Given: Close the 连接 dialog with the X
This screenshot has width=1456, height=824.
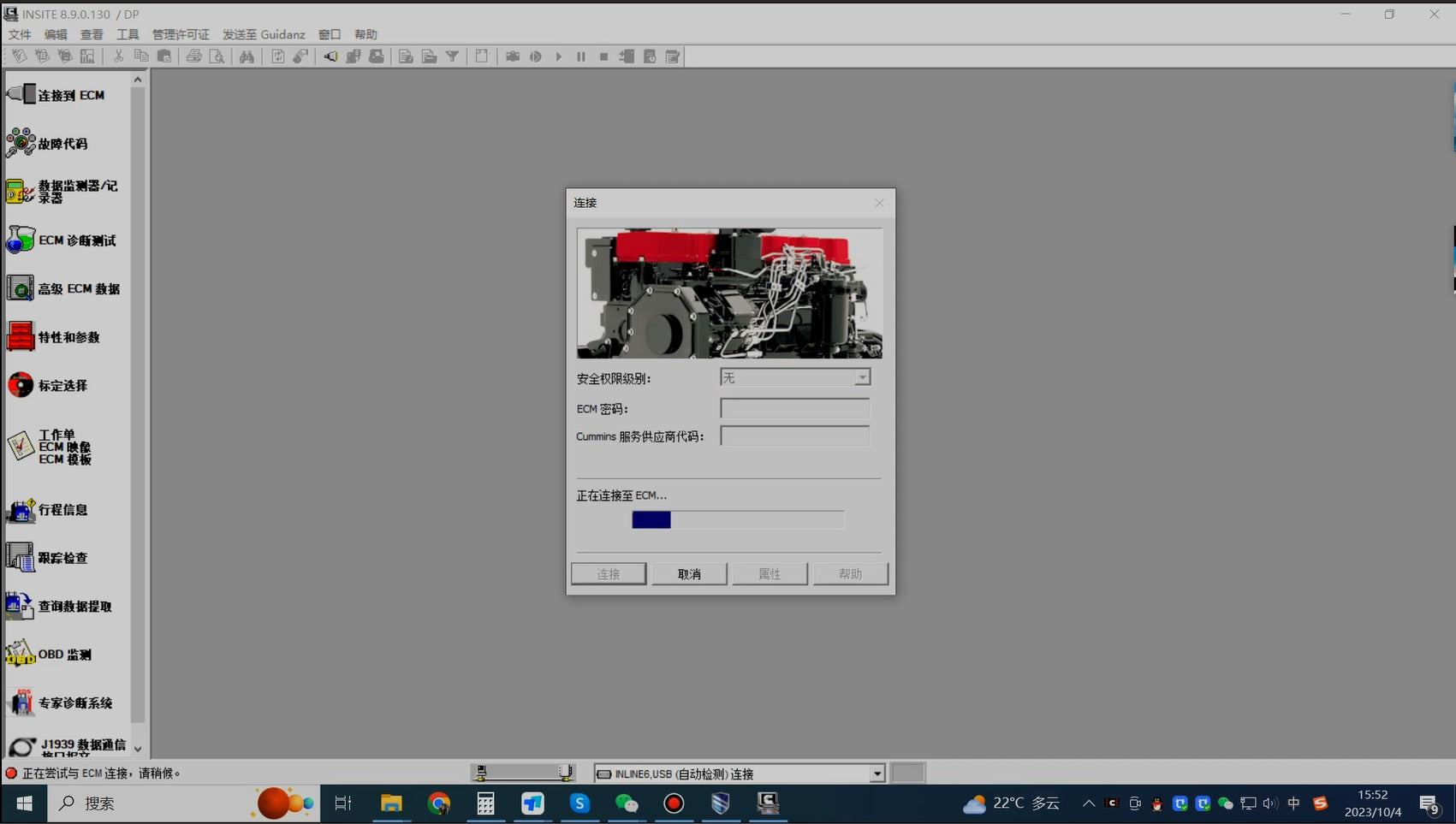Looking at the screenshot, I should click(879, 203).
